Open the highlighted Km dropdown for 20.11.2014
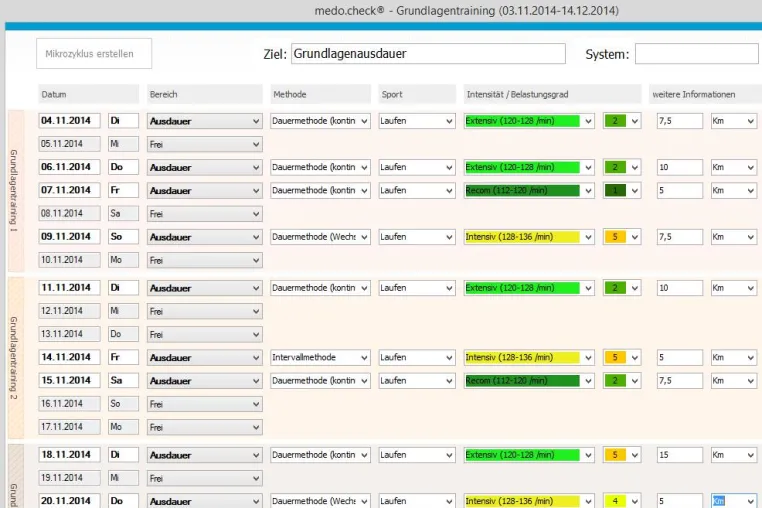Image resolution: width=762 pixels, height=508 pixels. (x=734, y=501)
